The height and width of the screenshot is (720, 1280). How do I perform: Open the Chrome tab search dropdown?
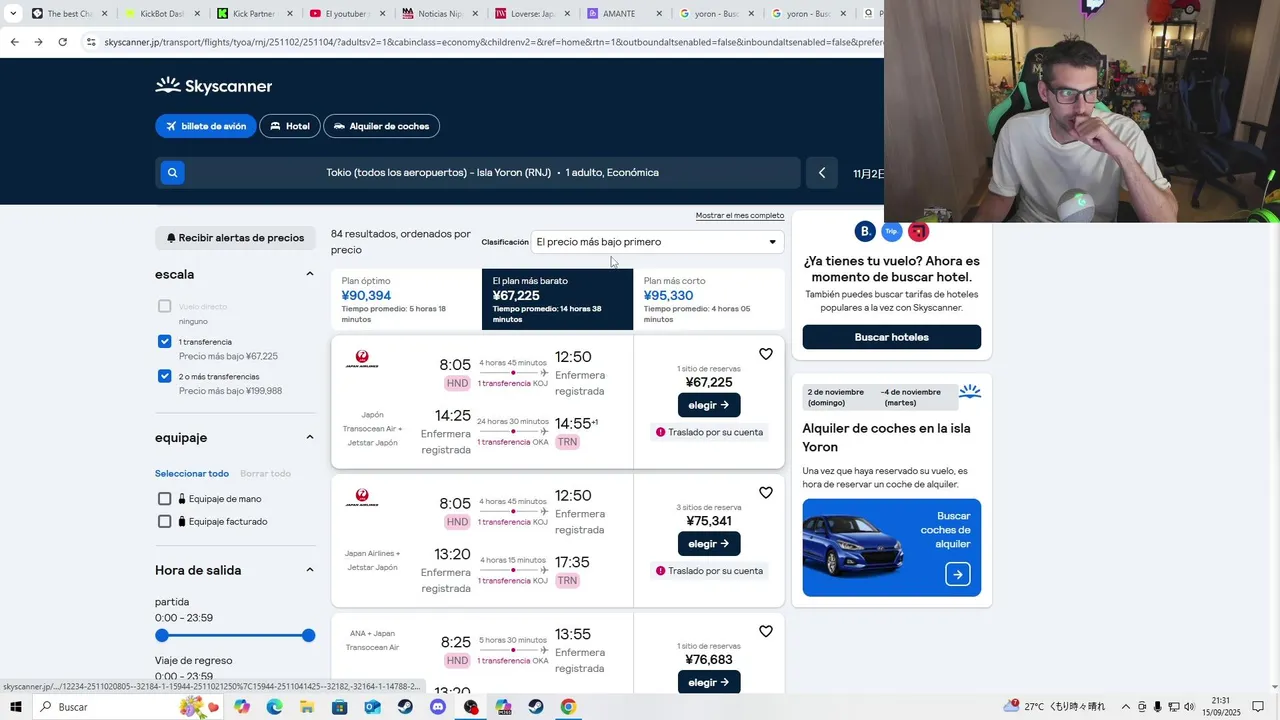(x=13, y=14)
